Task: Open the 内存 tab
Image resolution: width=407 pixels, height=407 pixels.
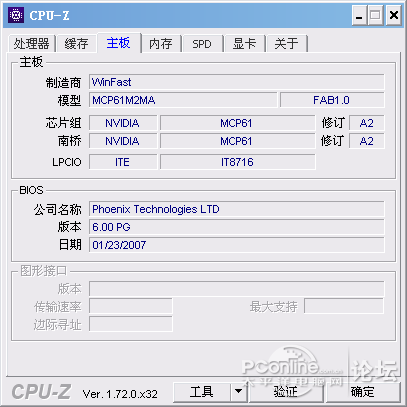Action: pyautogui.click(x=161, y=44)
